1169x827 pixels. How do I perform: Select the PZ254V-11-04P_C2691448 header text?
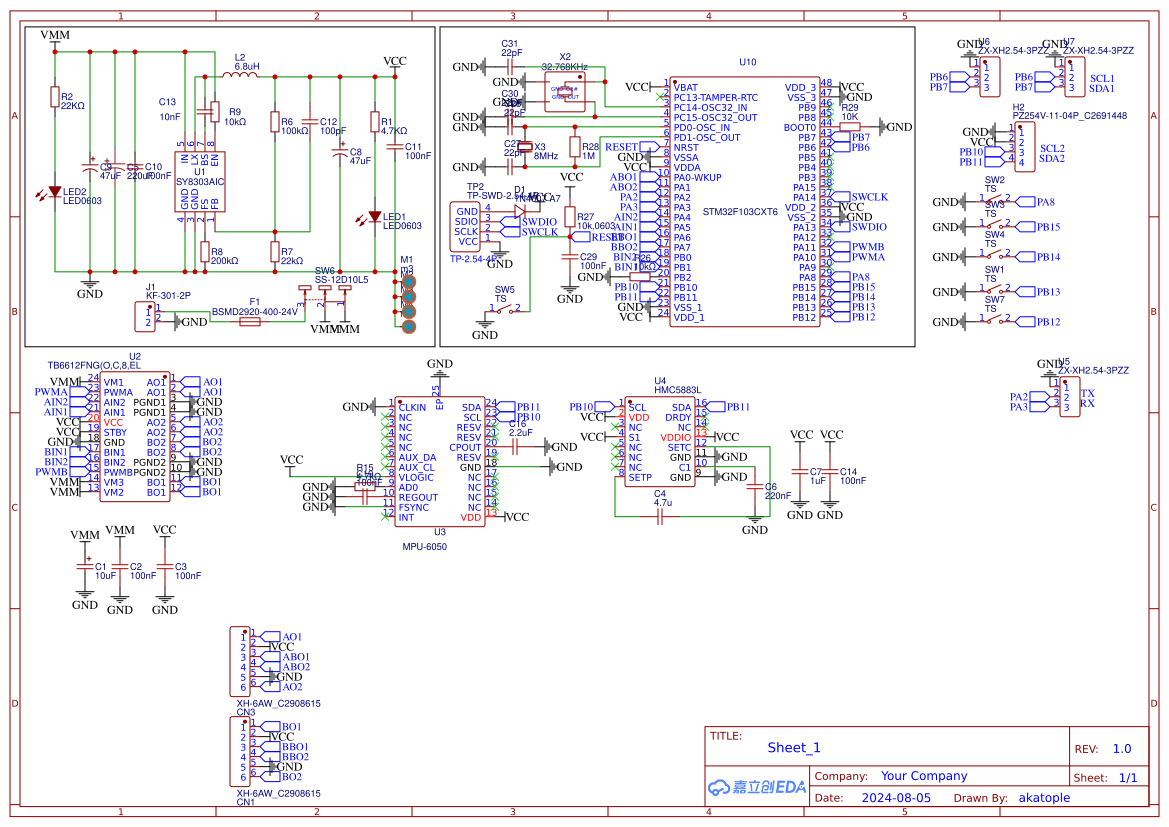click(x=1070, y=116)
